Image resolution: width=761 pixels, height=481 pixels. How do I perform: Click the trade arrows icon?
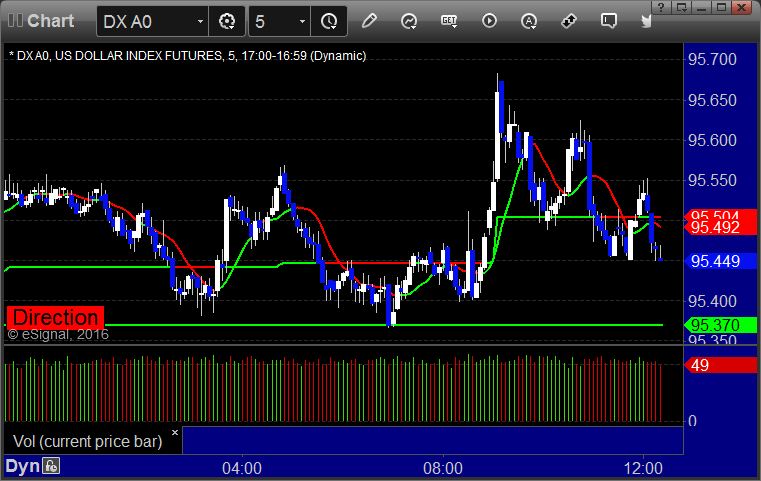point(568,21)
